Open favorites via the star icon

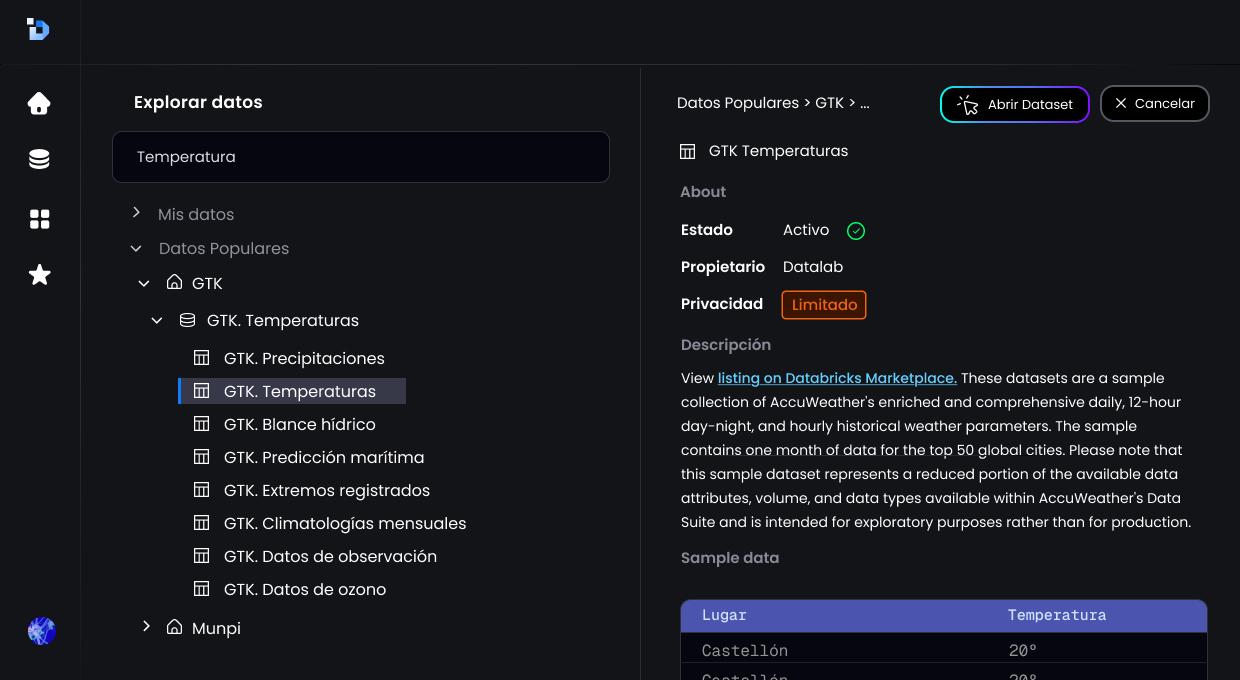(39, 275)
